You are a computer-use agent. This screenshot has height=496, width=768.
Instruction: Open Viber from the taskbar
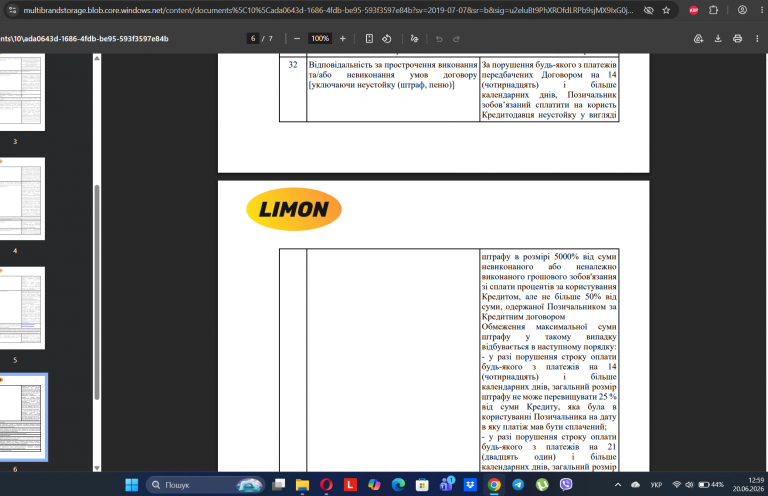click(566, 485)
